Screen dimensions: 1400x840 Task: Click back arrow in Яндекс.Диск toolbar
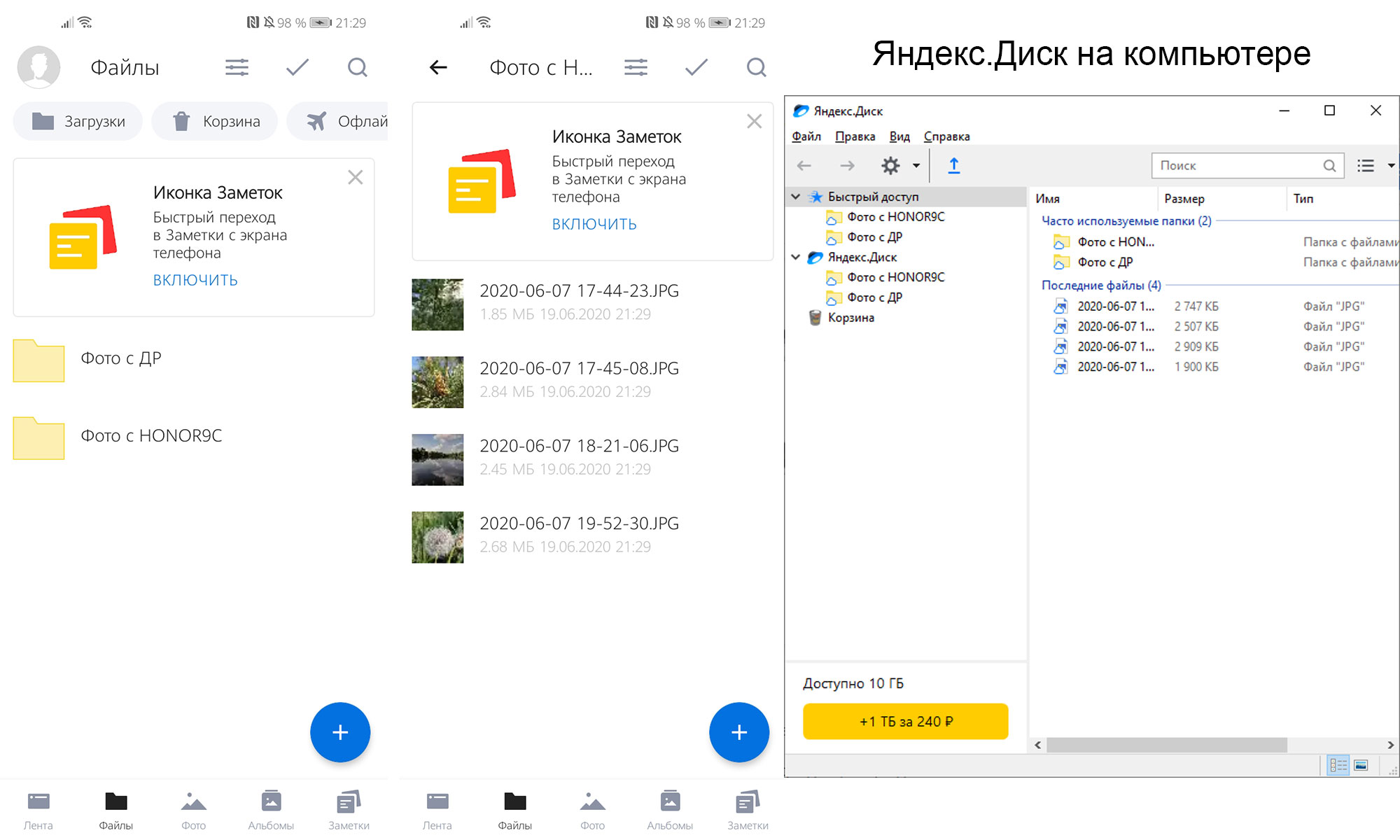pos(804,166)
